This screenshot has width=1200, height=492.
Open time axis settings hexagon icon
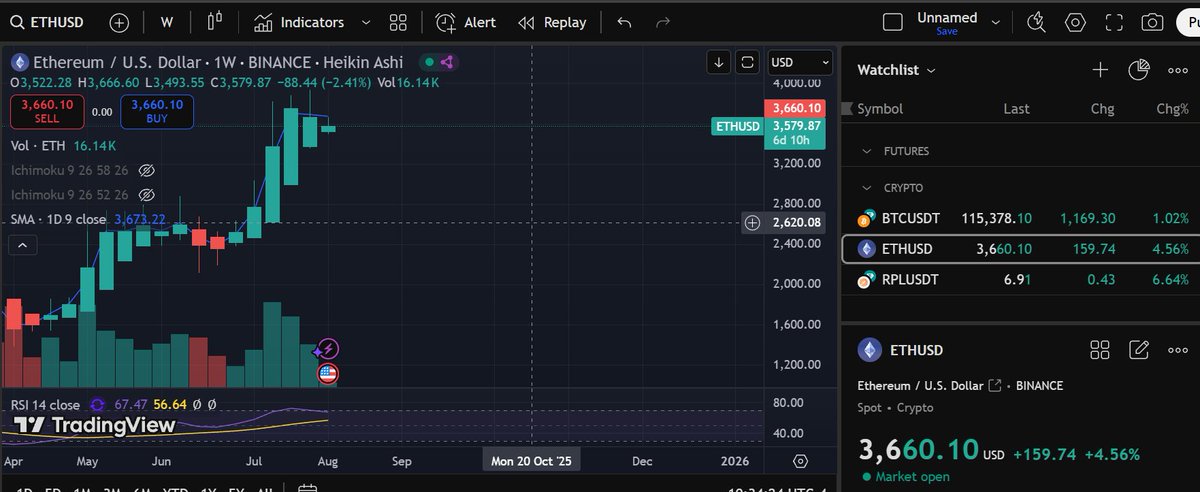[x=800, y=461]
